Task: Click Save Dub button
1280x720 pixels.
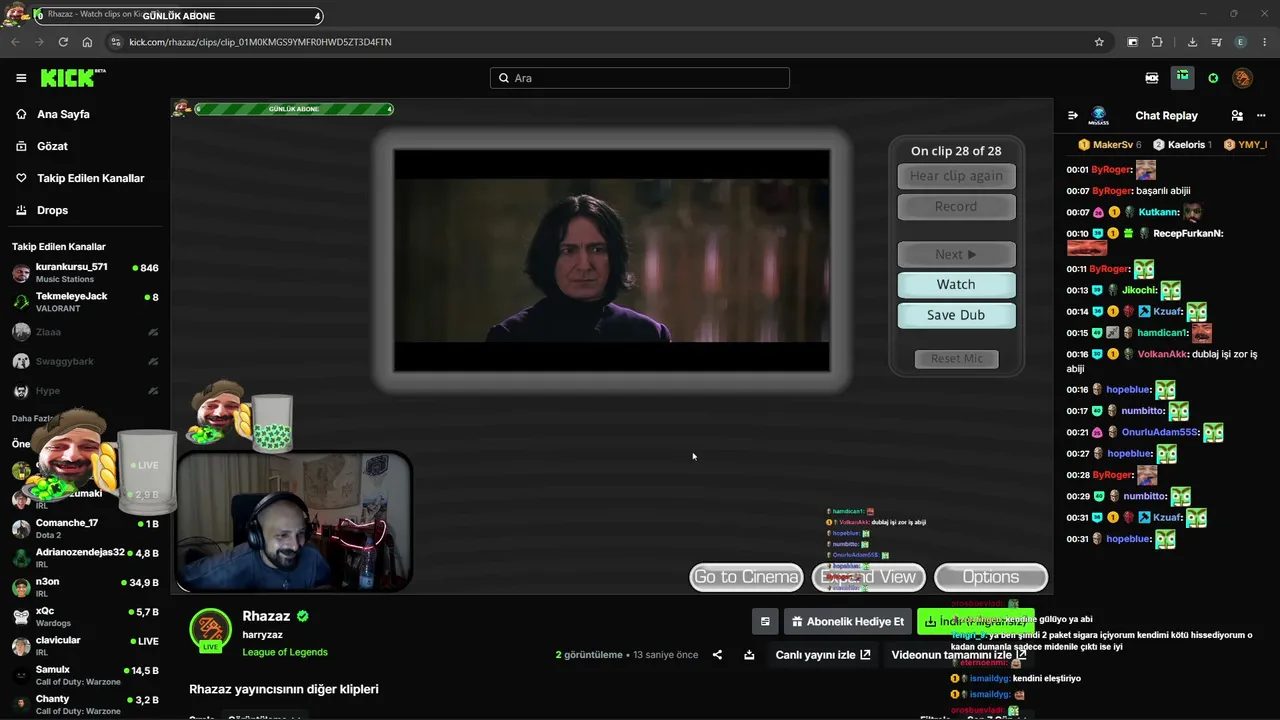Action: pos(956,315)
